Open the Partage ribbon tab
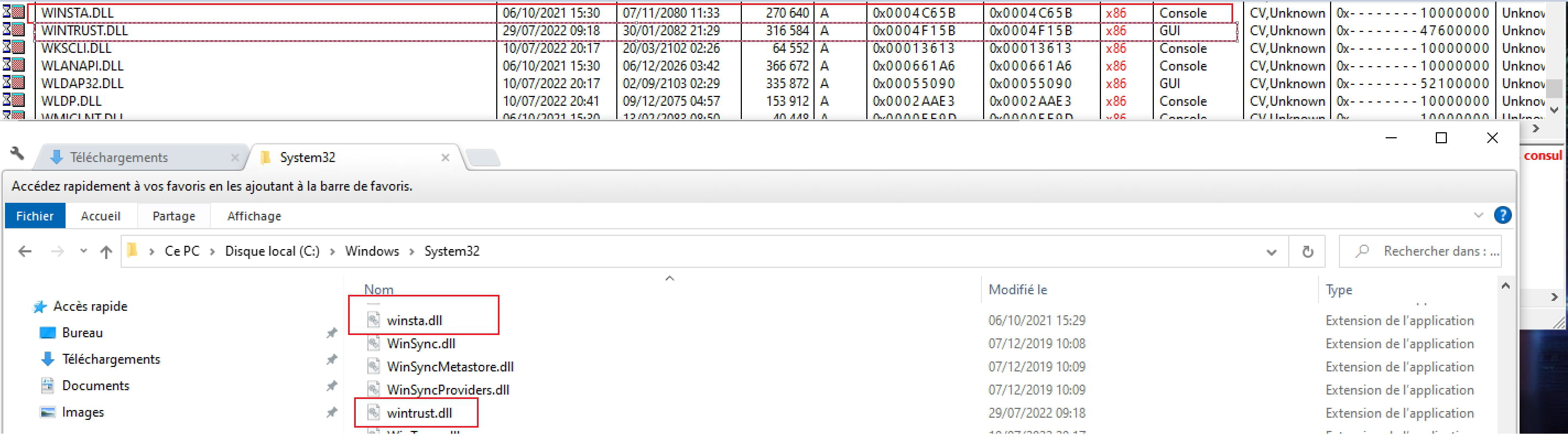Screen dimensions: 1568x437 click(173, 216)
